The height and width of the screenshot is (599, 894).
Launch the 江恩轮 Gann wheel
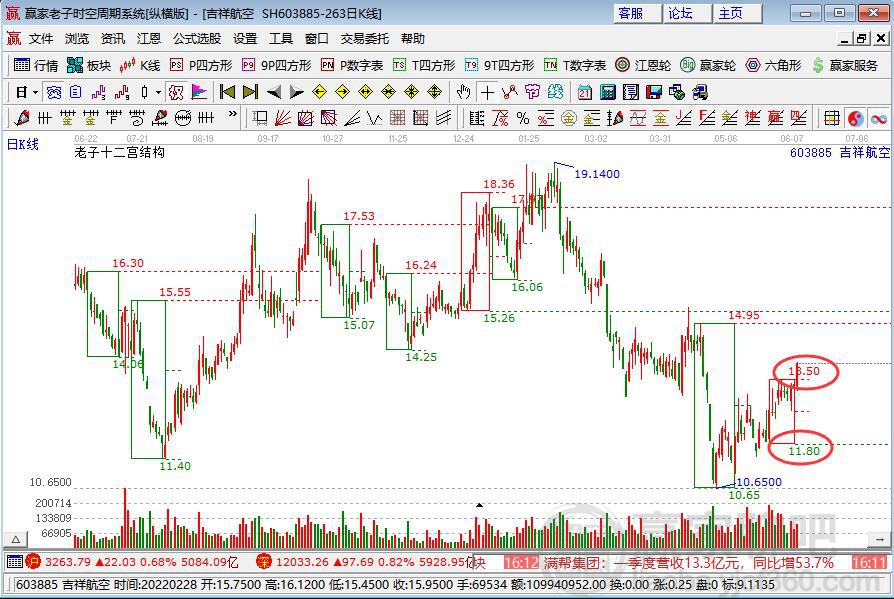pyautogui.click(x=643, y=66)
